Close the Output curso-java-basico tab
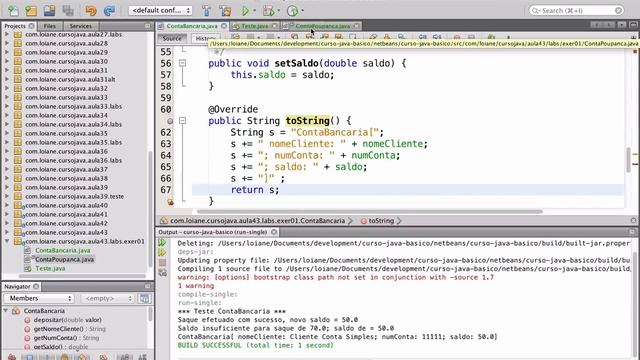The width and height of the screenshot is (640, 360). point(274,232)
